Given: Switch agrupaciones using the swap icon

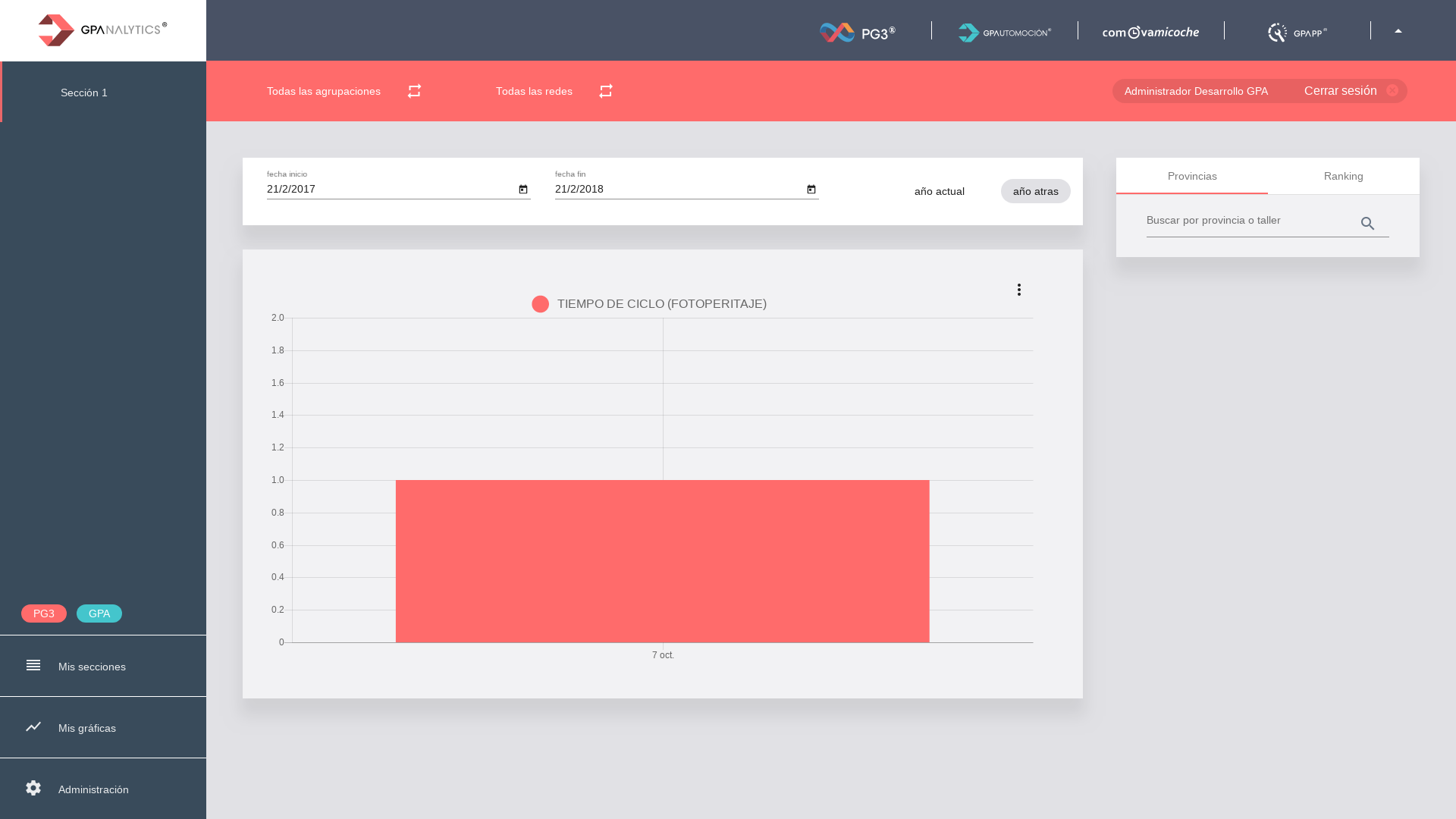Looking at the screenshot, I should point(414,91).
